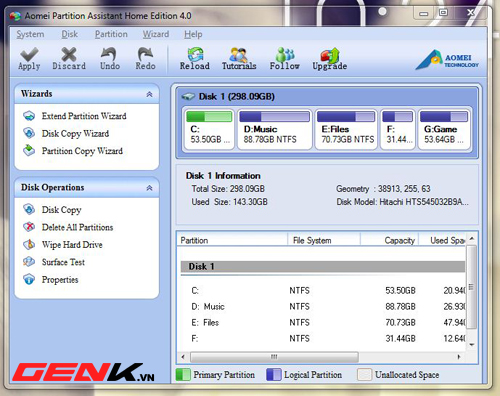Select the C: partition usage bar
Screen dimensions: 500x396
tap(209, 117)
